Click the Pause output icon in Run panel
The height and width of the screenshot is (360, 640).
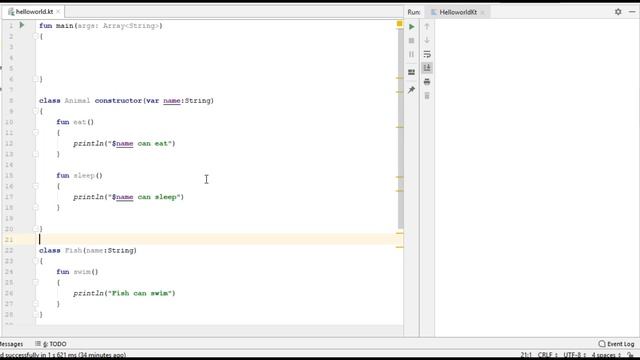(x=411, y=54)
